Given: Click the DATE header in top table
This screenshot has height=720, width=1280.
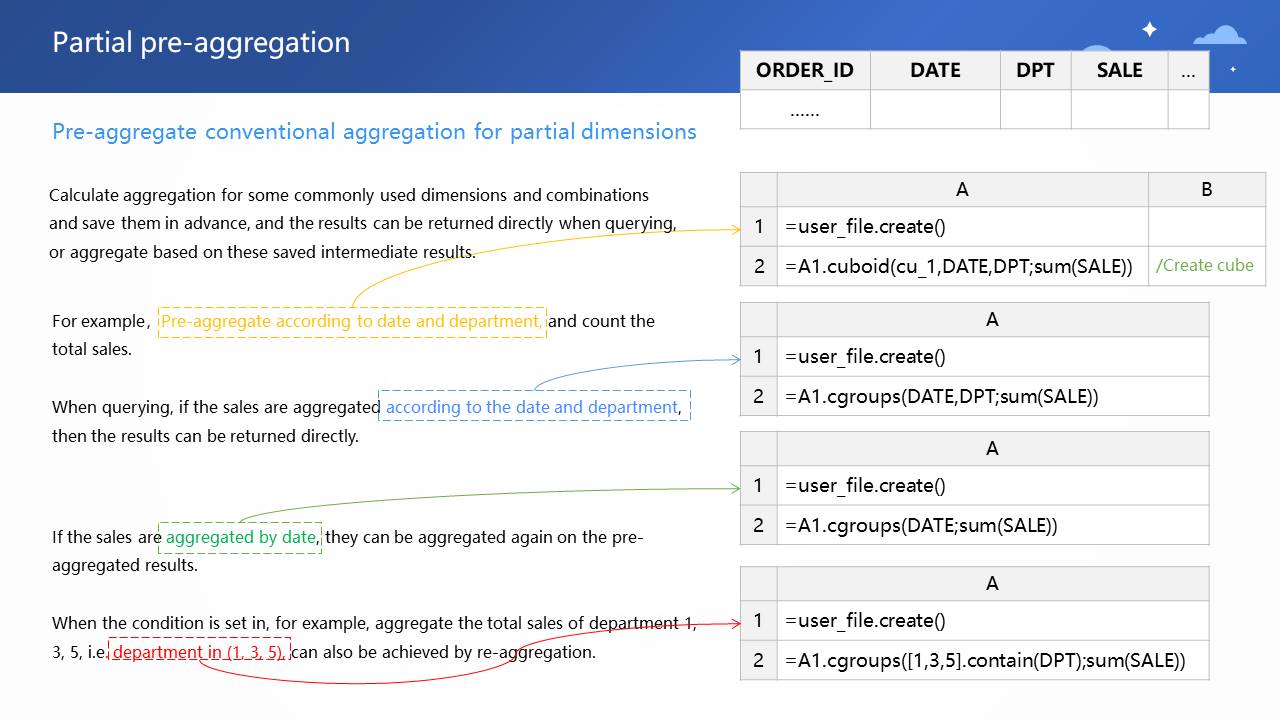Looking at the screenshot, I should 935,71.
